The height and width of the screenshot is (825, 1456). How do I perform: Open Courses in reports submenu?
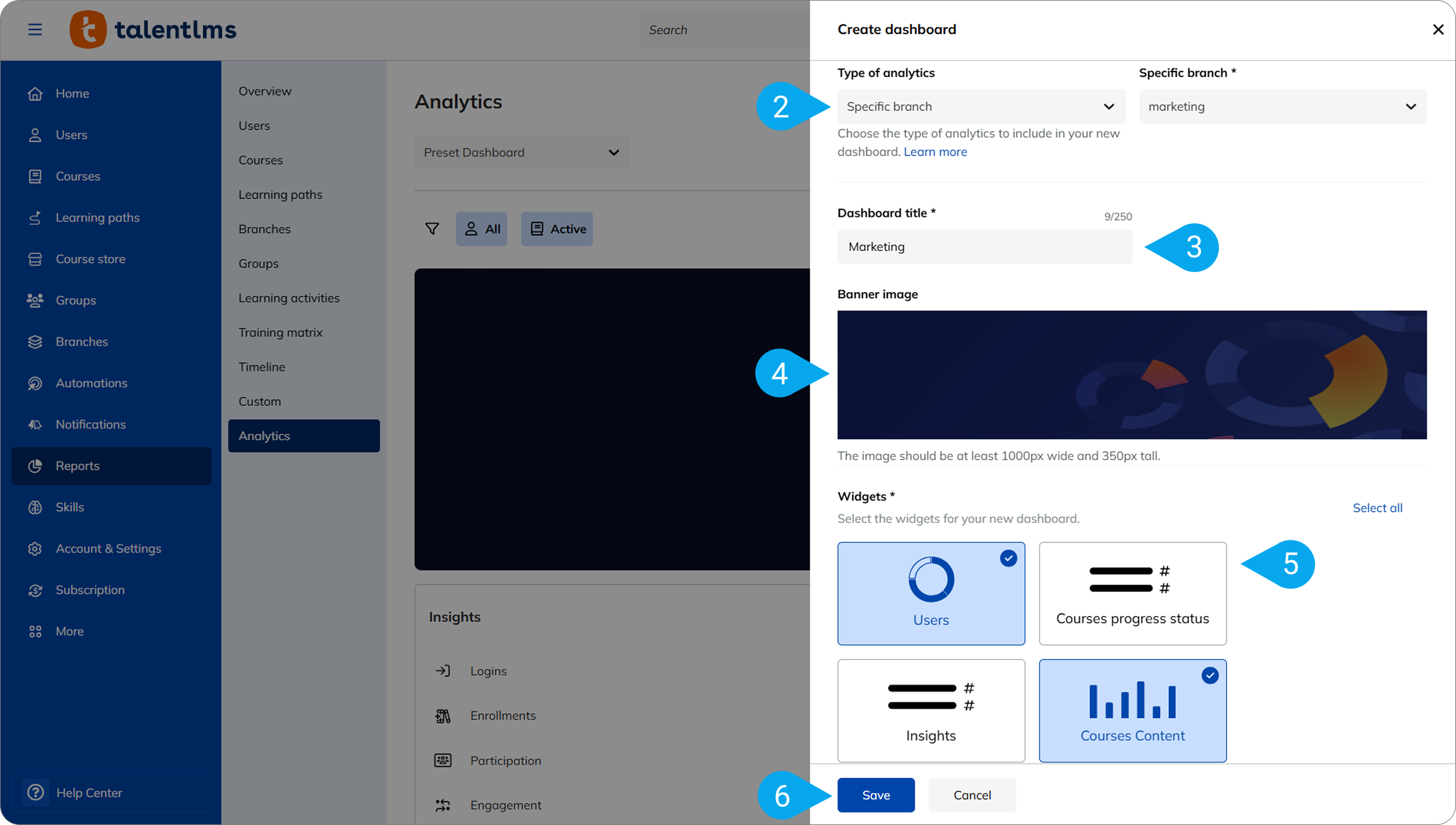261,160
